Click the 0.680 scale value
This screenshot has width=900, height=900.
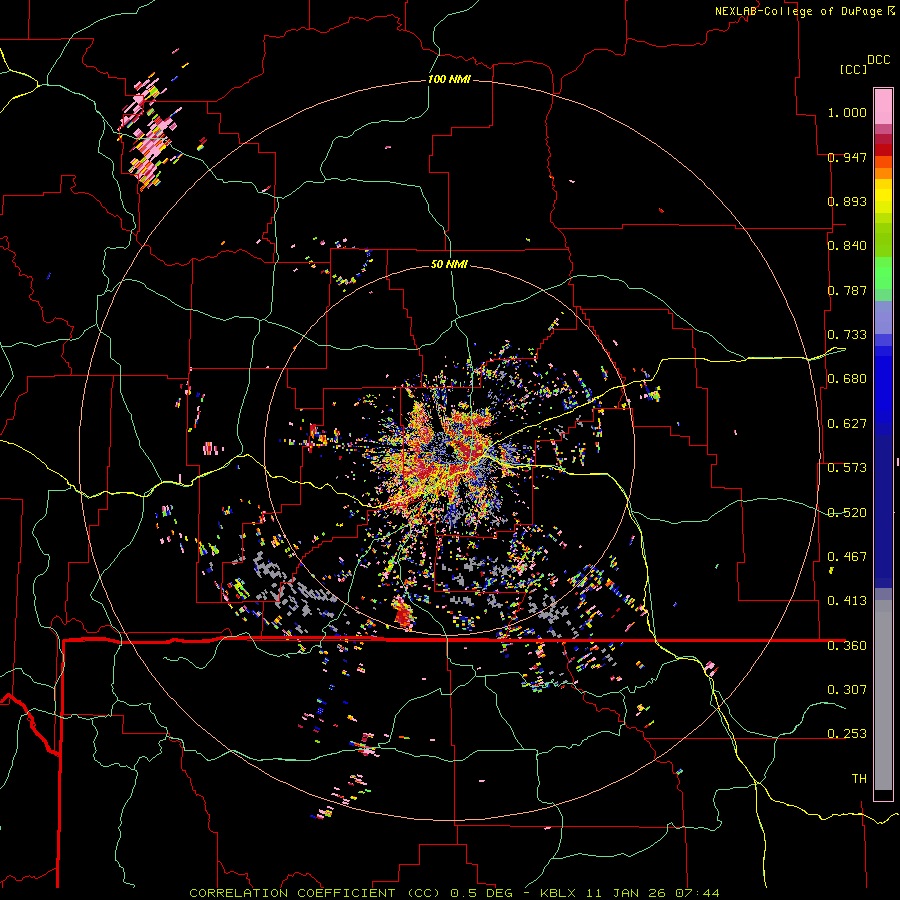pos(847,378)
